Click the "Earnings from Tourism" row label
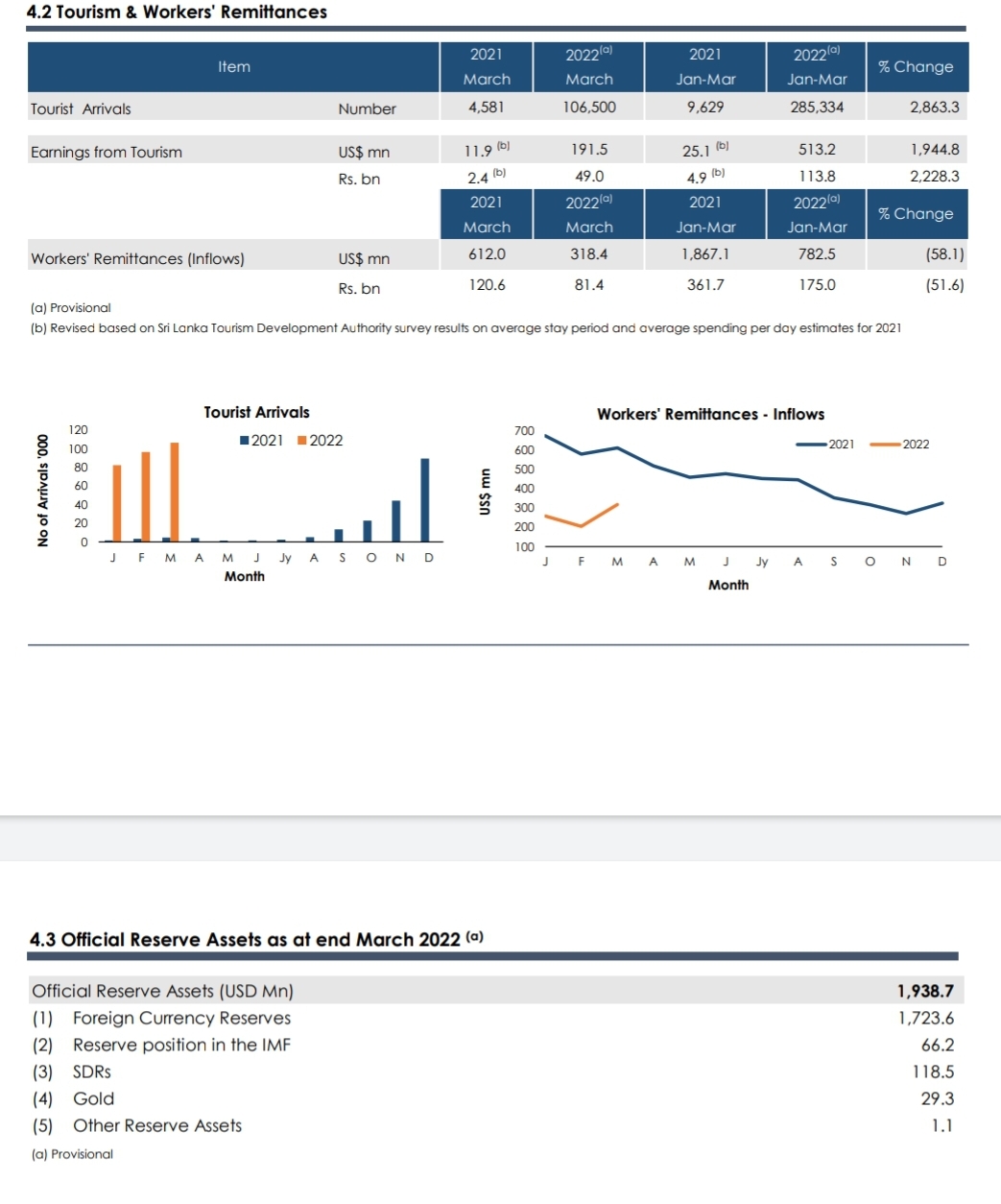 click(x=107, y=152)
